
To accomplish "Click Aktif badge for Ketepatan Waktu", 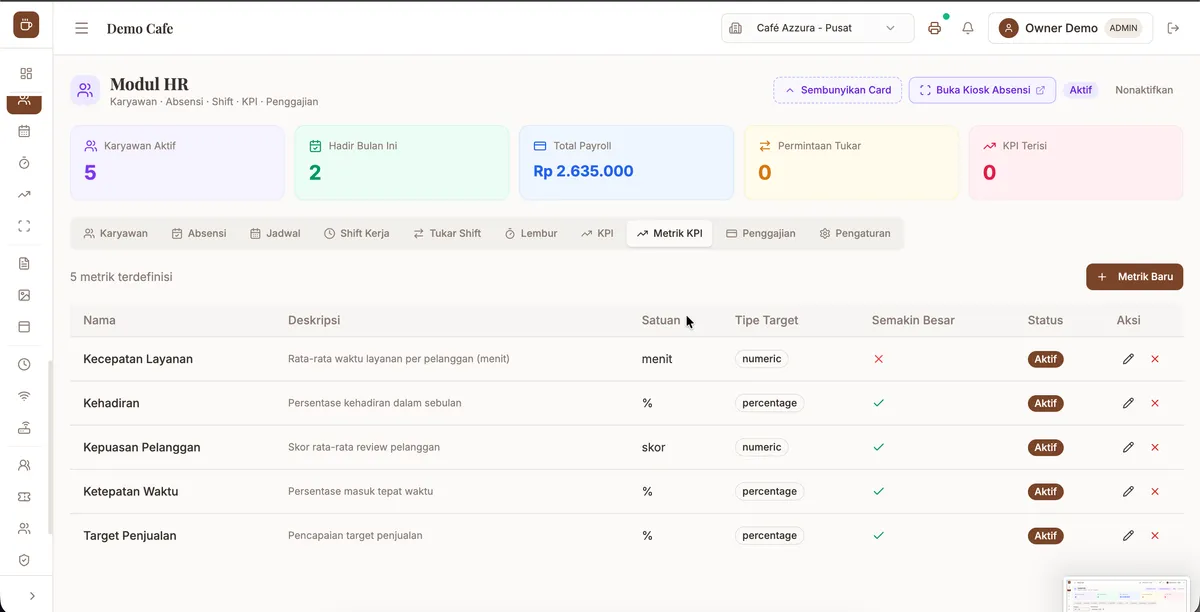I will tap(1046, 491).
